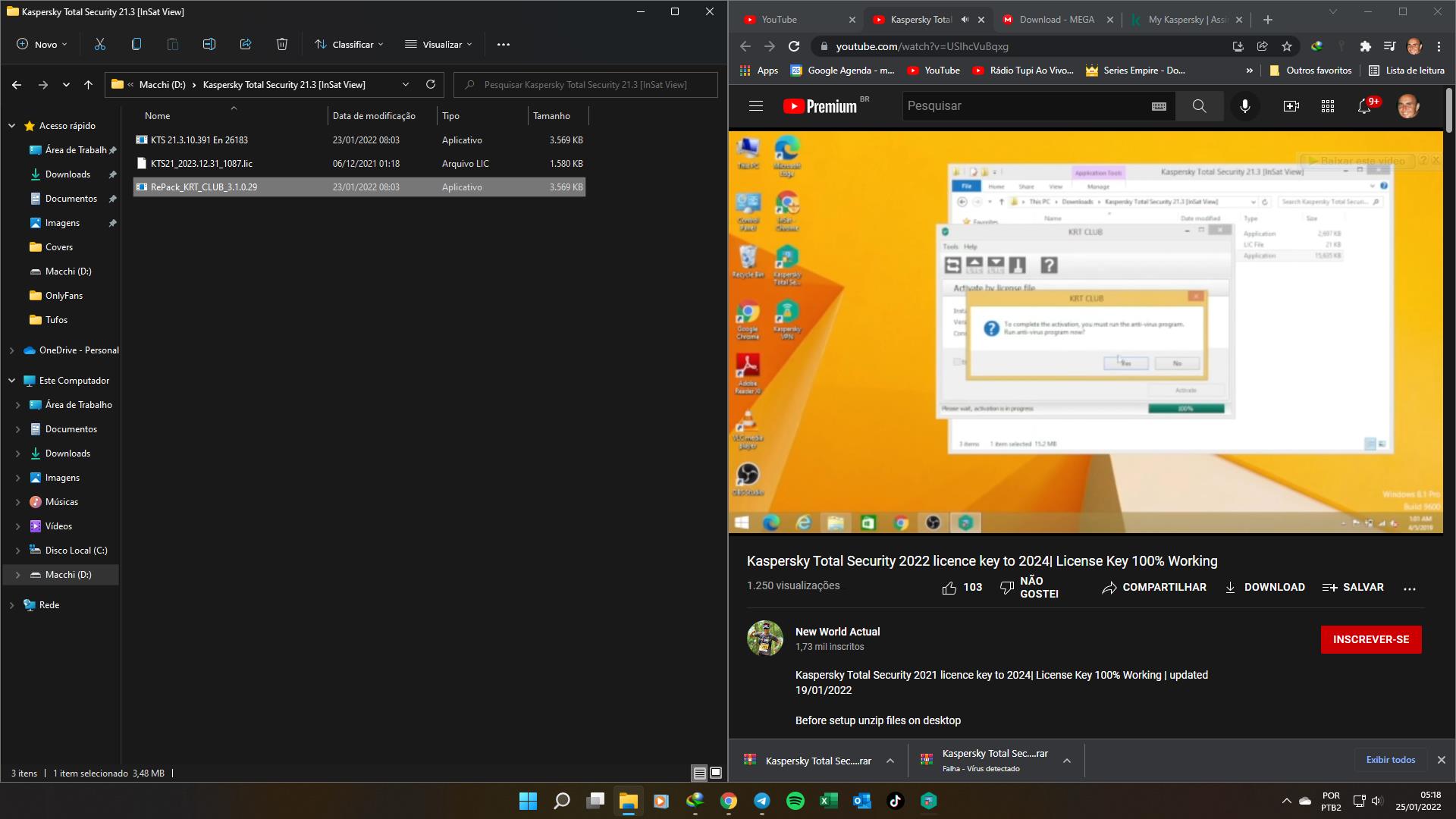This screenshot has width=1456, height=819.
Task: Click the INSCREVER-SE subscribe button
Action: point(1370,639)
